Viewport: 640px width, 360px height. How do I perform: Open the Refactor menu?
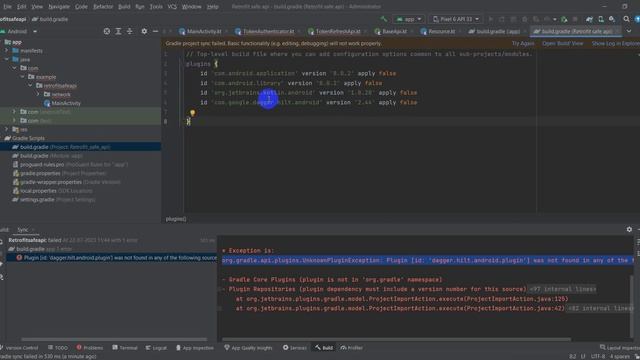[x=103, y=7]
